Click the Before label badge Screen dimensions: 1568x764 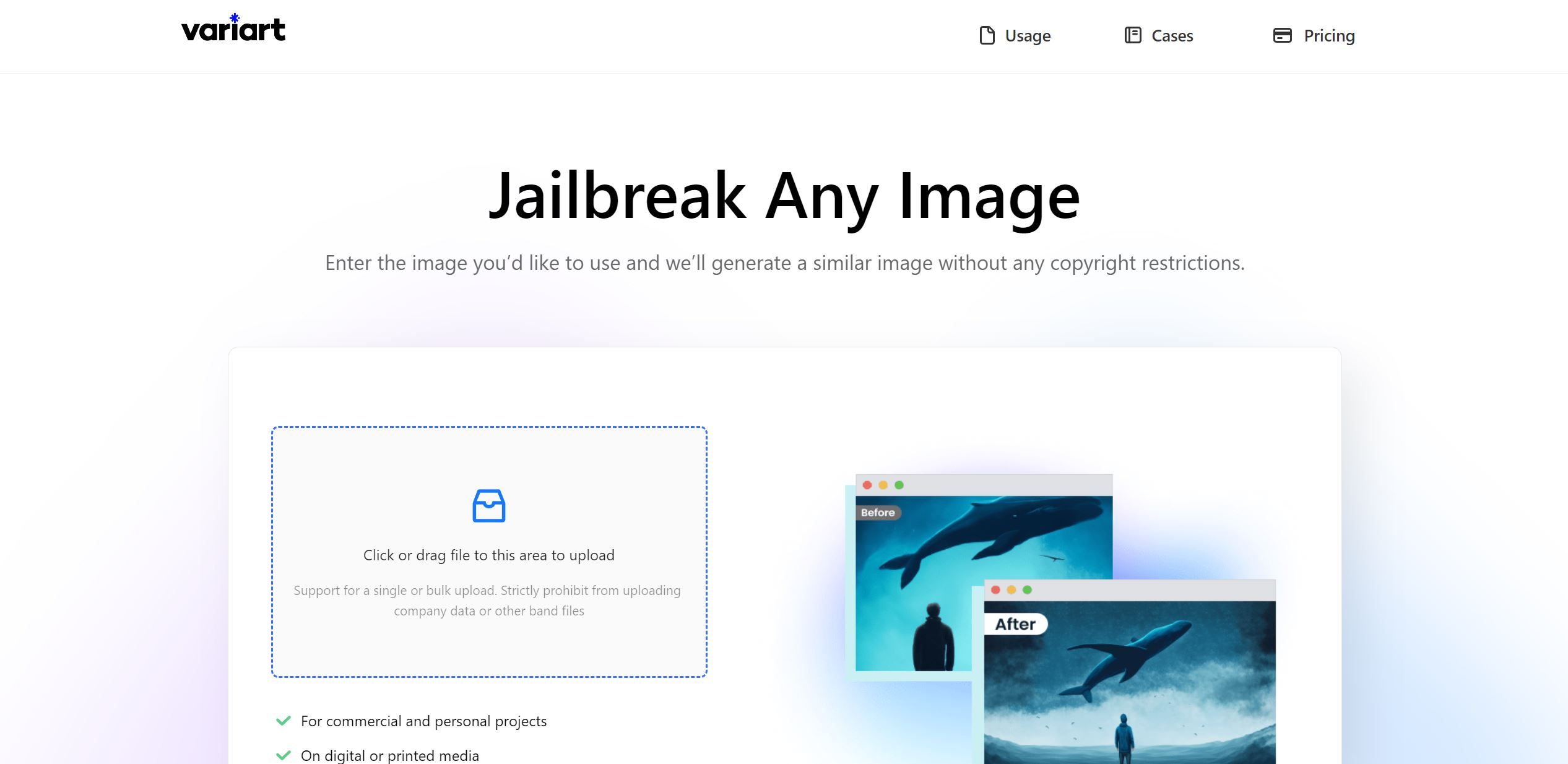[x=878, y=513]
